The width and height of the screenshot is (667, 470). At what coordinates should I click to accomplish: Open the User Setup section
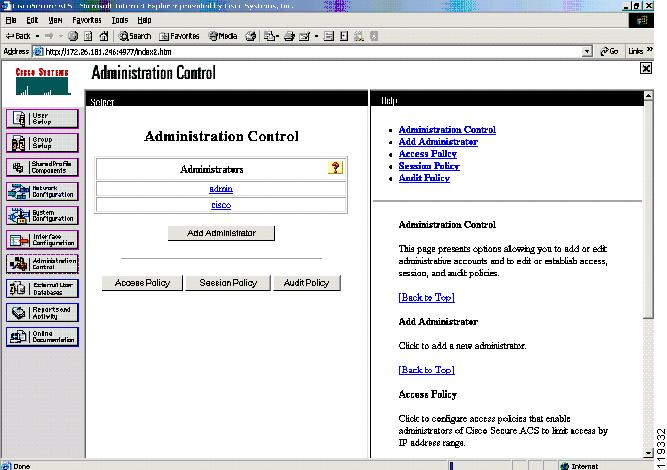[42, 118]
